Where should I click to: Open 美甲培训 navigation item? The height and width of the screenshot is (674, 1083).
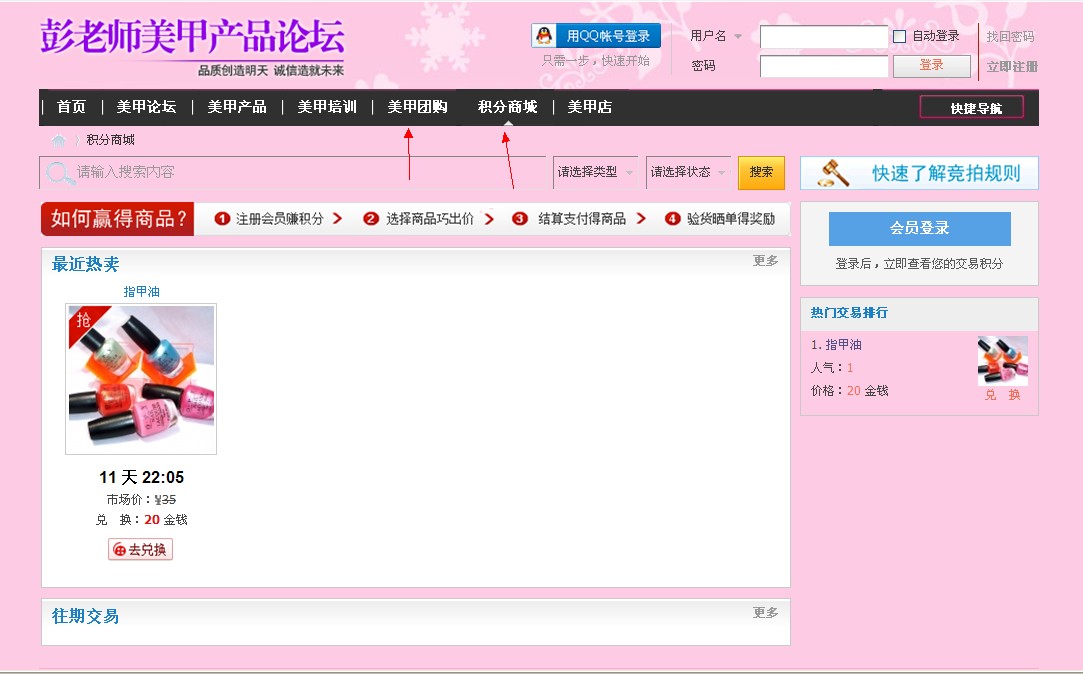click(x=327, y=107)
